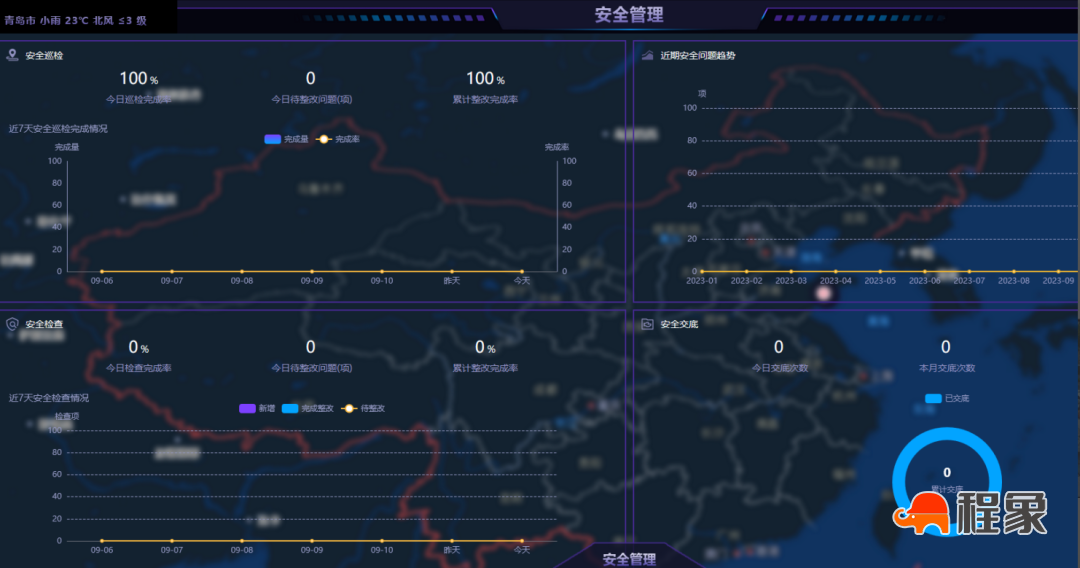Screen dimensions: 1080x568
Task: Click the location pin icon beside 安全巡检
Action: point(12,55)
